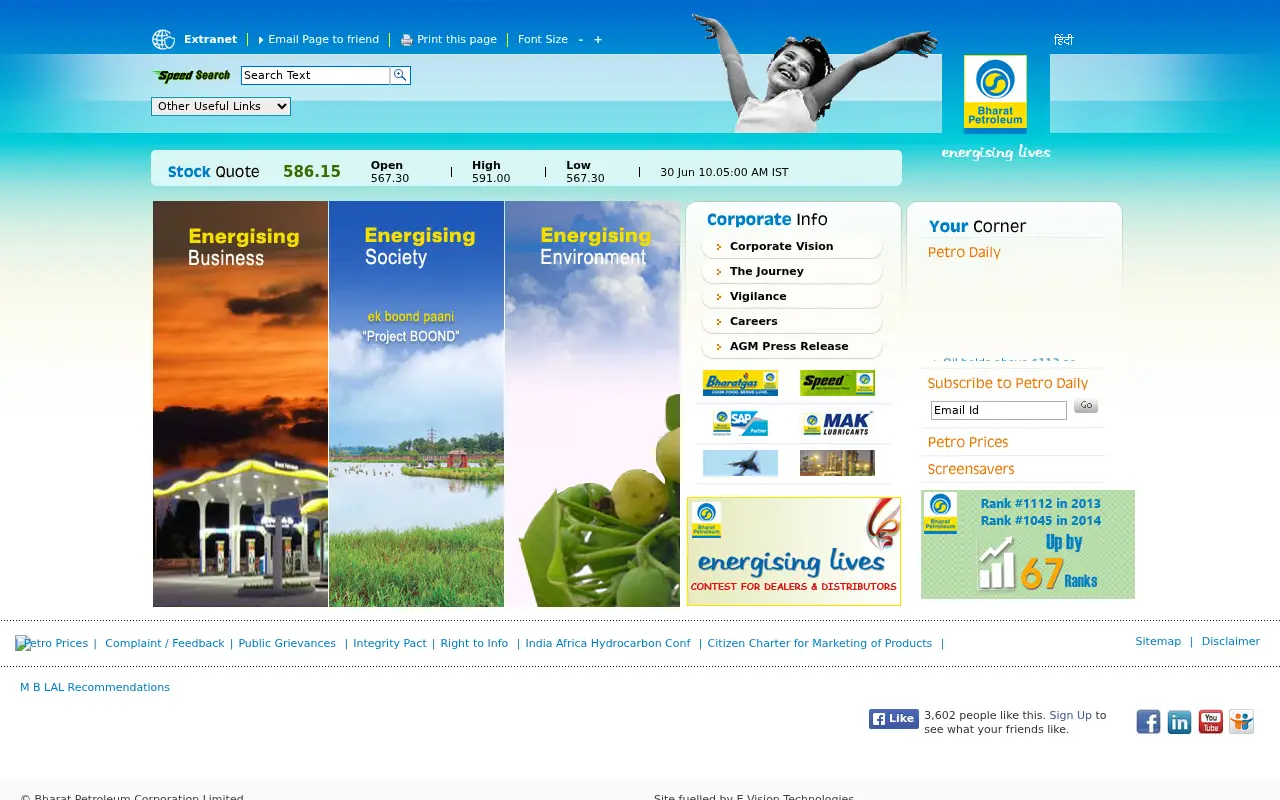Click inside the Speed Search text field

tap(315, 75)
